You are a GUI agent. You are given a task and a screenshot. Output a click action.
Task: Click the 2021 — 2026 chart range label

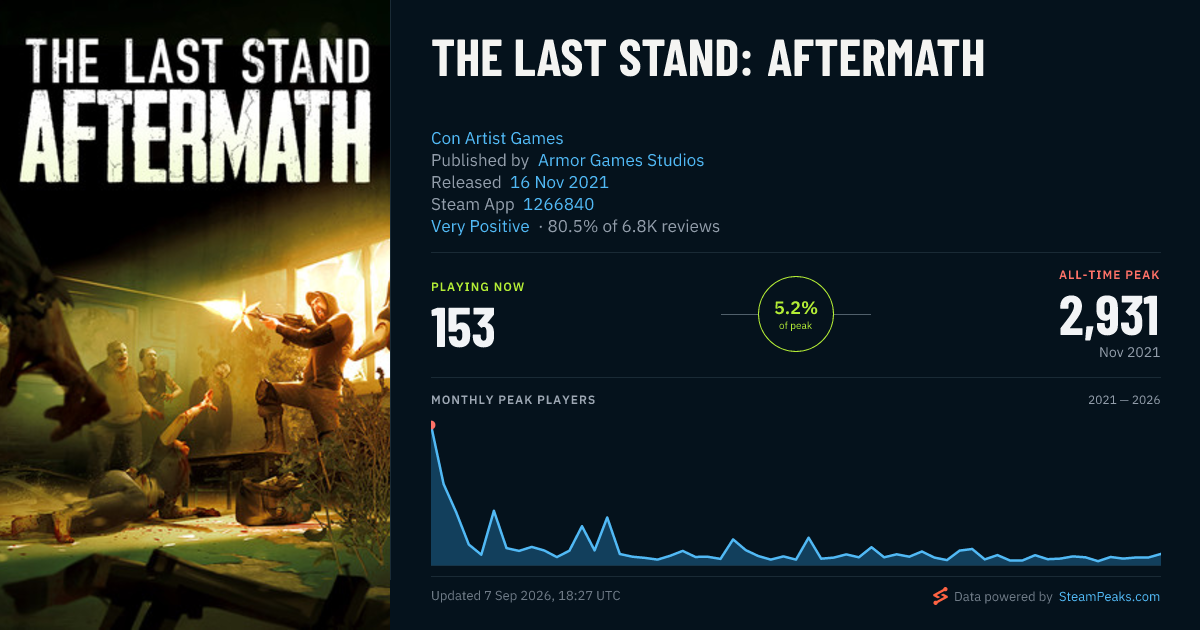1124,400
